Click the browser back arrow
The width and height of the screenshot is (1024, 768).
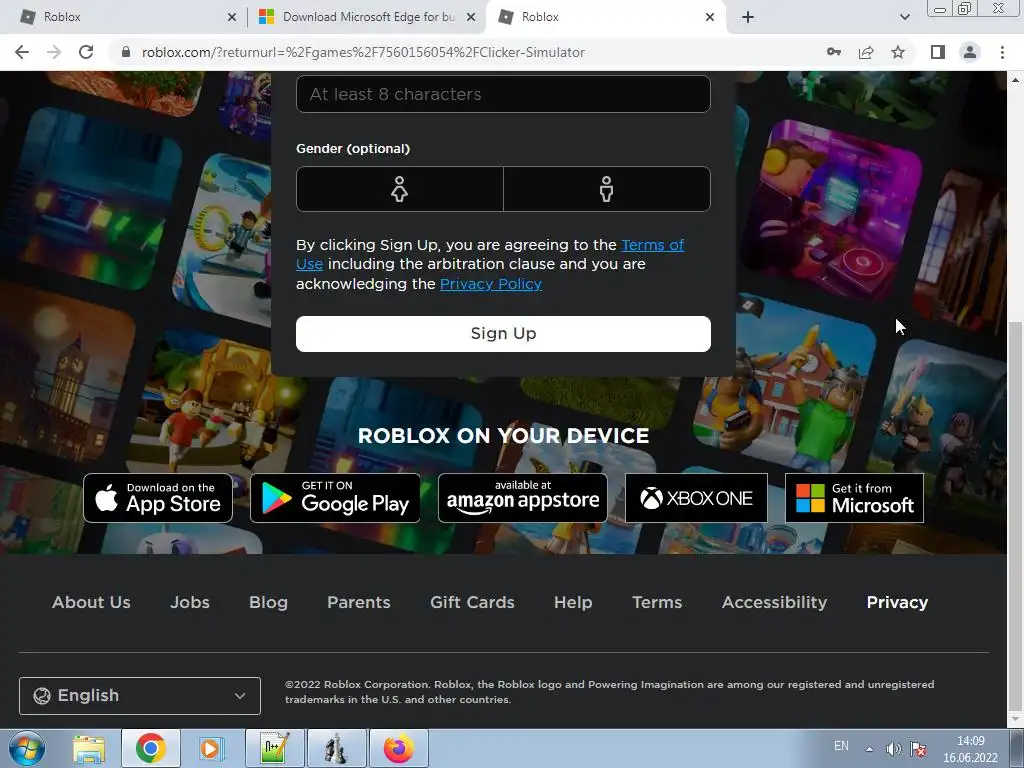[x=22, y=52]
